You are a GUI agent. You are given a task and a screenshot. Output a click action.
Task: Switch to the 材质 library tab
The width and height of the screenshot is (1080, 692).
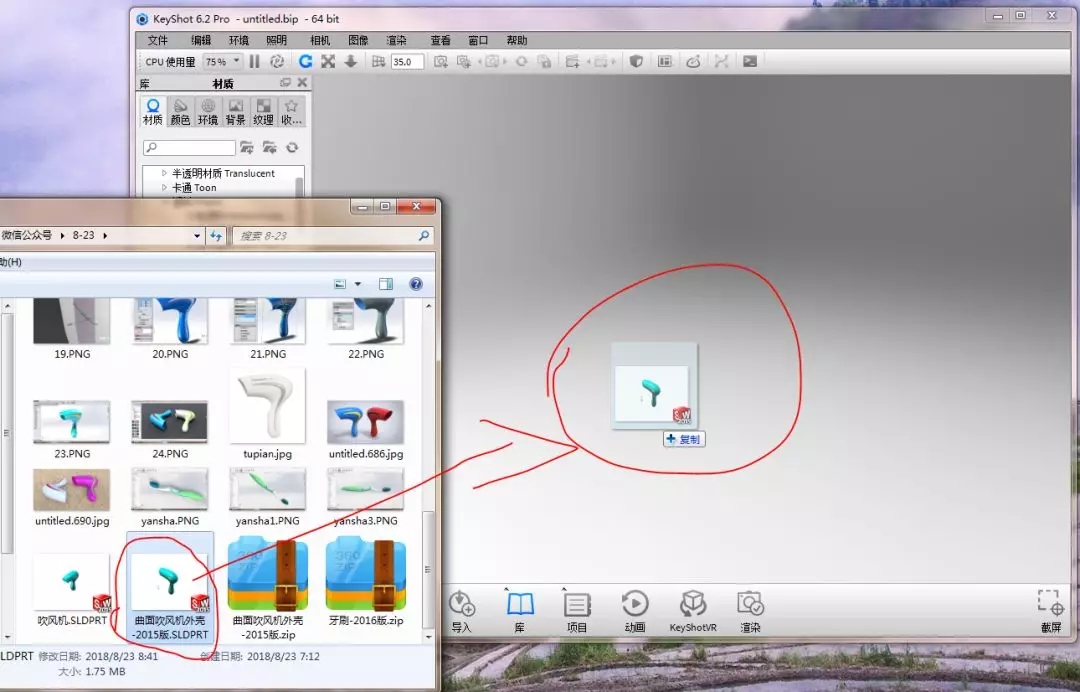click(153, 112)
